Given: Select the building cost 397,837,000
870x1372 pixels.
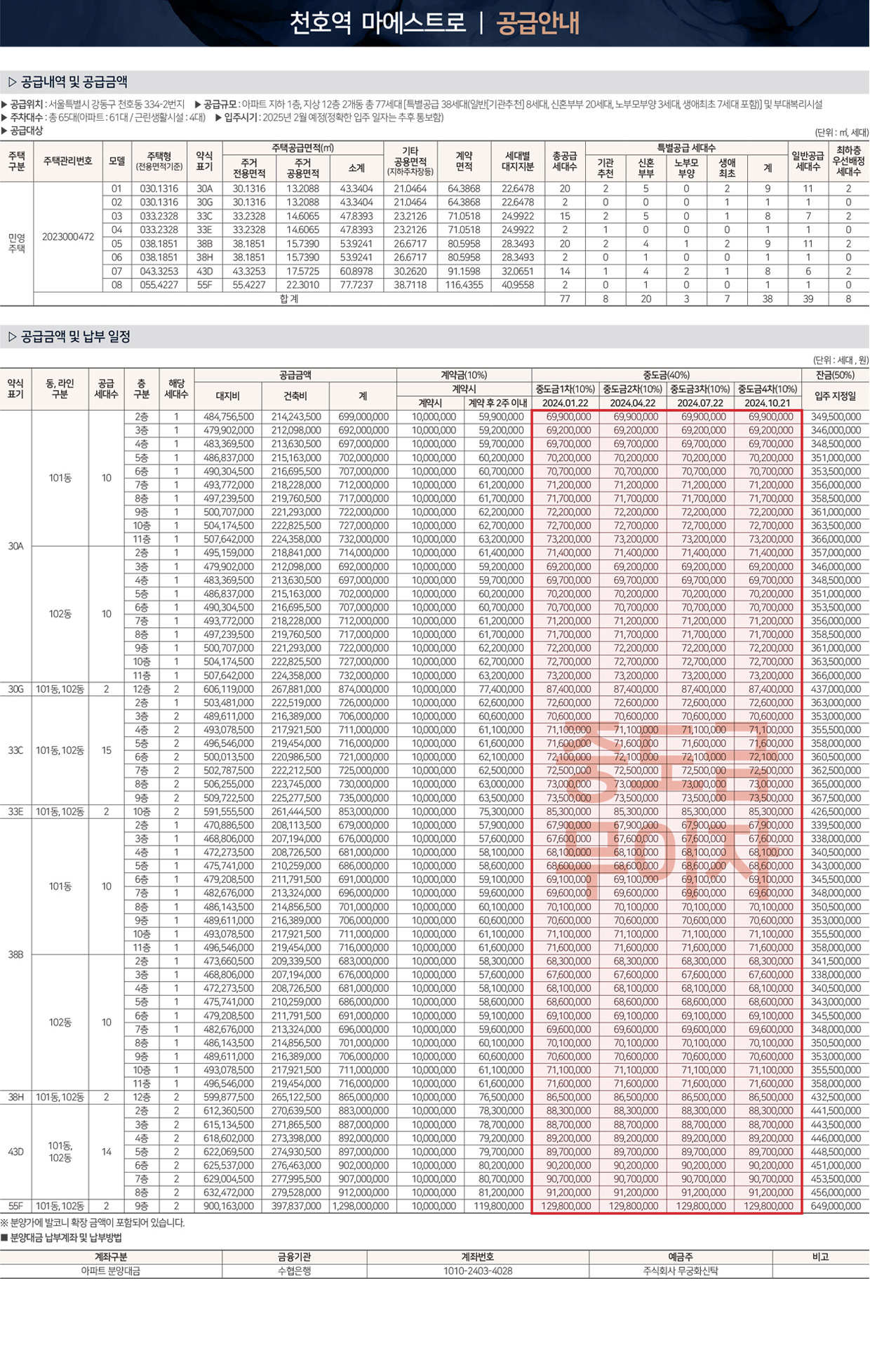Looking at the screenshot, I should (x=295, y=1206).
